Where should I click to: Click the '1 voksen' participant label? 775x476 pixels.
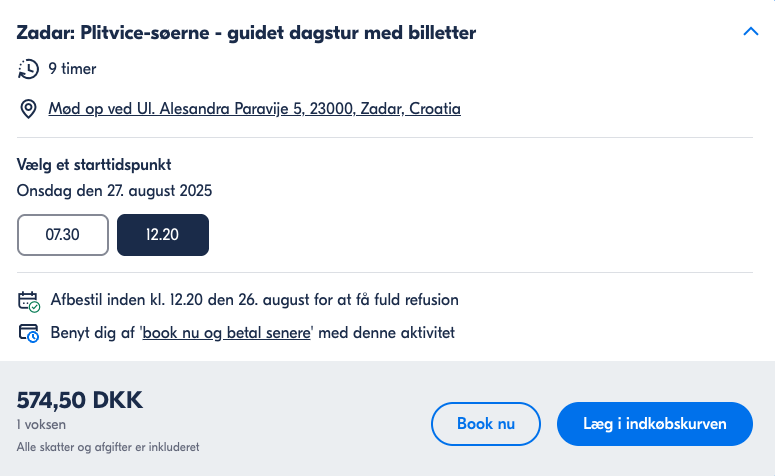41,425
